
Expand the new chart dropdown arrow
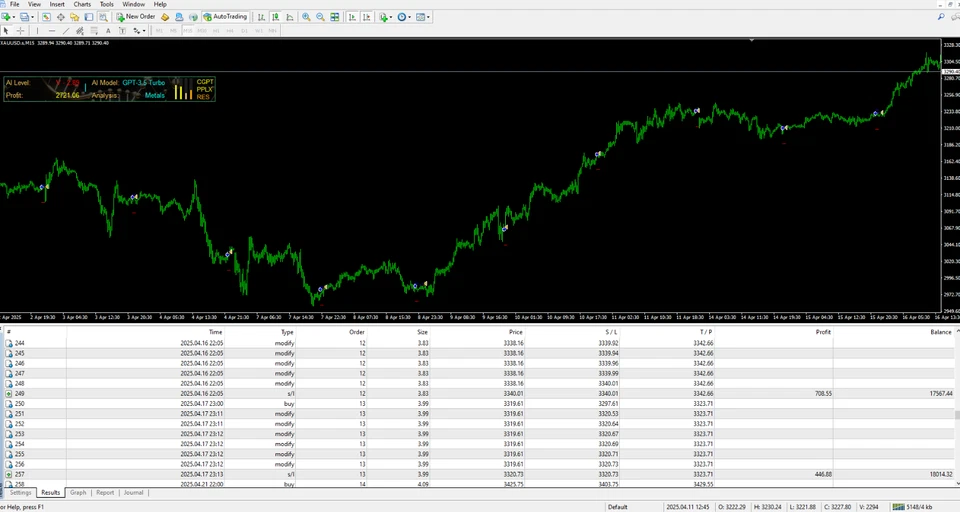(14, 17)
